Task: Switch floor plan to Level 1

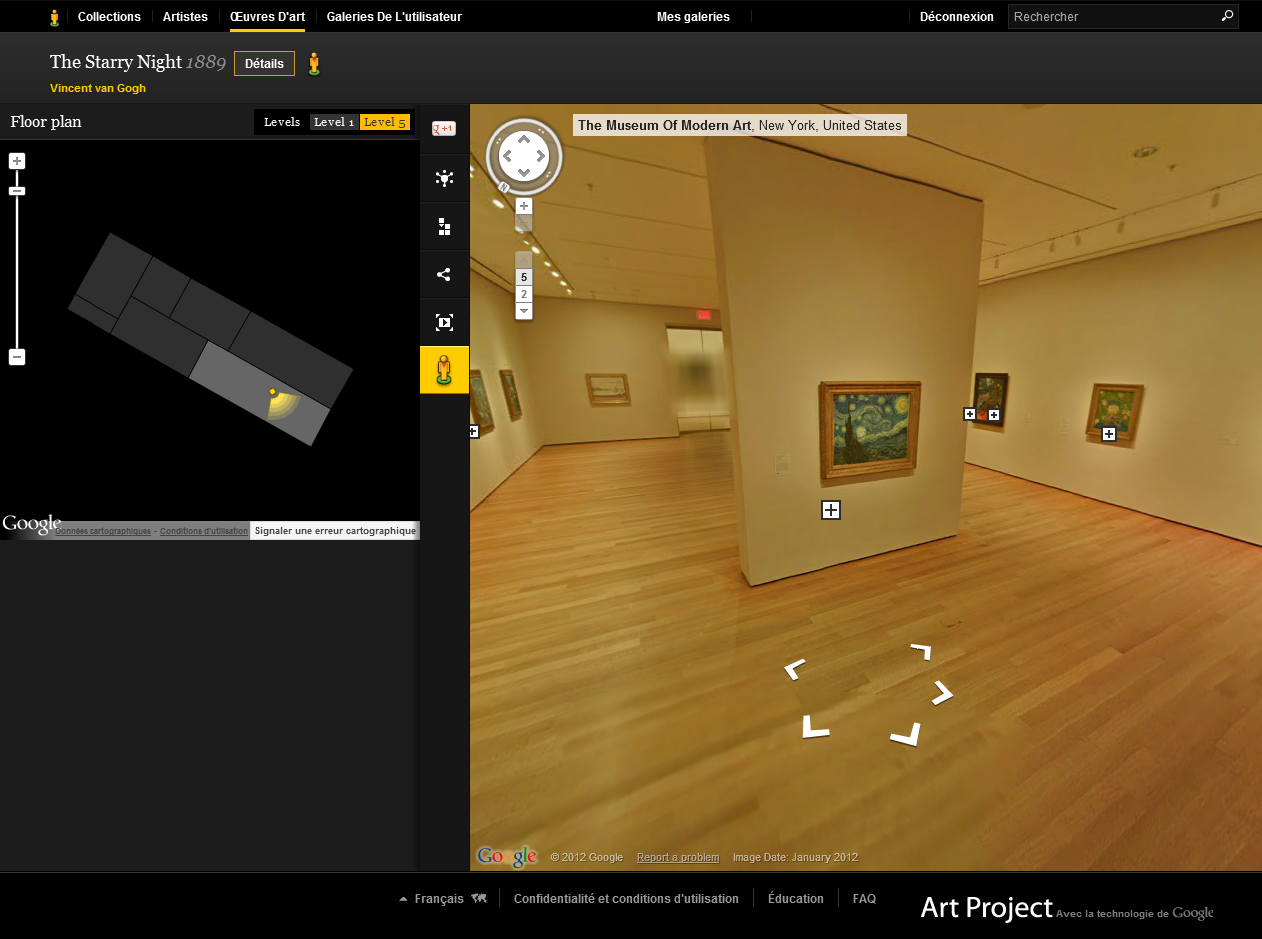Action: pos(334,122)
